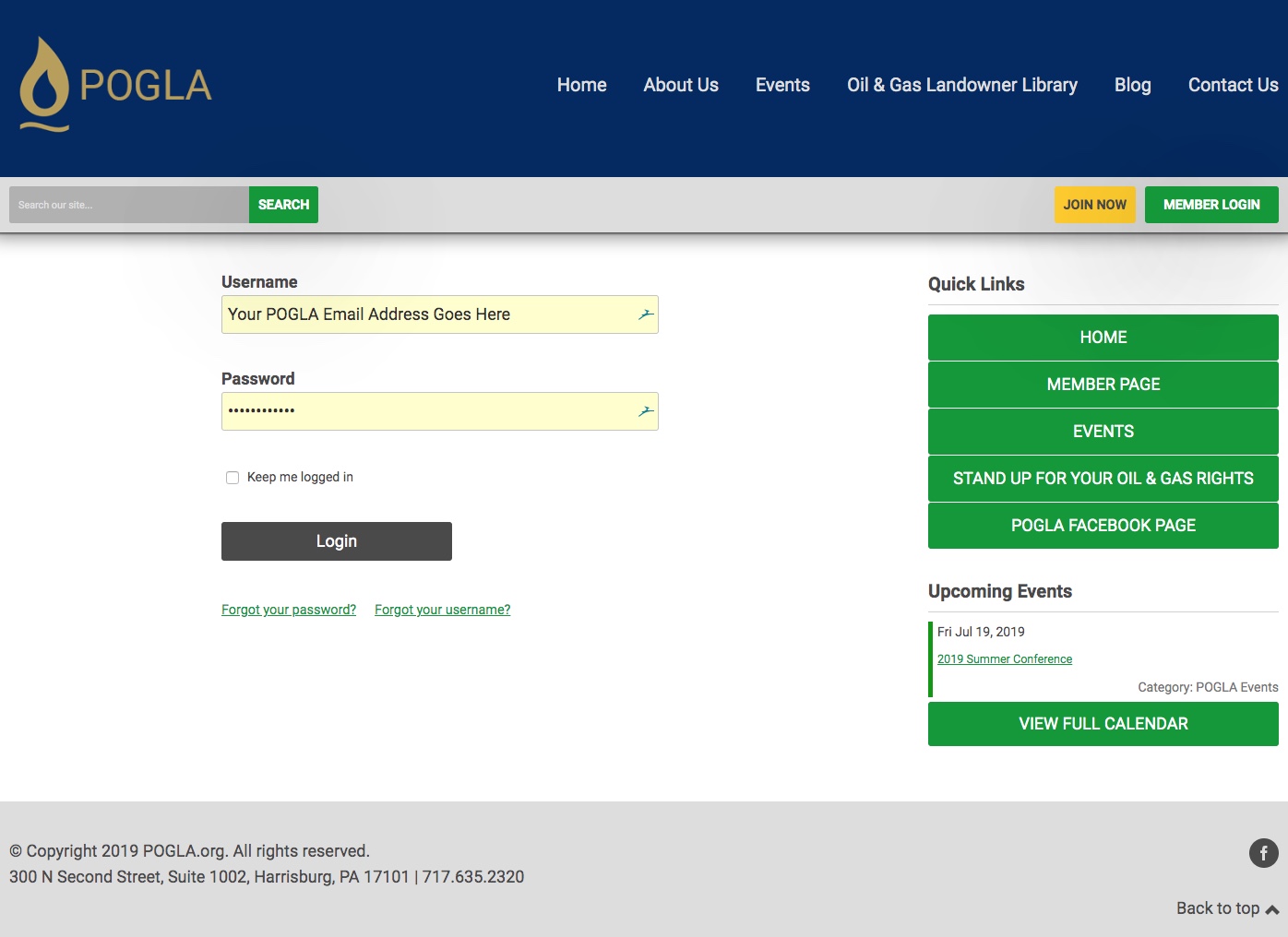
Task: Click into the Username input field
Action: point(440,314)
